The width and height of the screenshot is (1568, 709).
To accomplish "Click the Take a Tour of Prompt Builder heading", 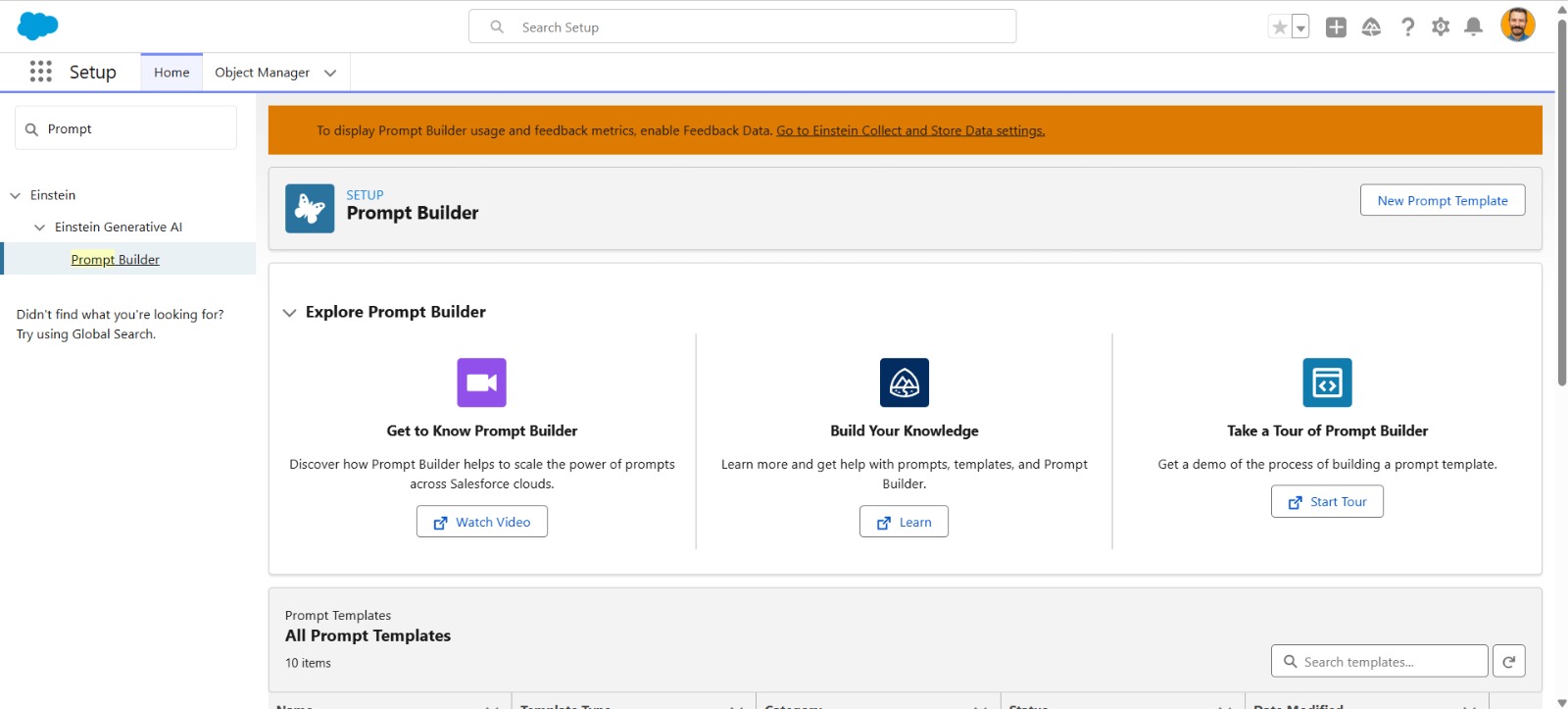I will tap(1327, 431).
